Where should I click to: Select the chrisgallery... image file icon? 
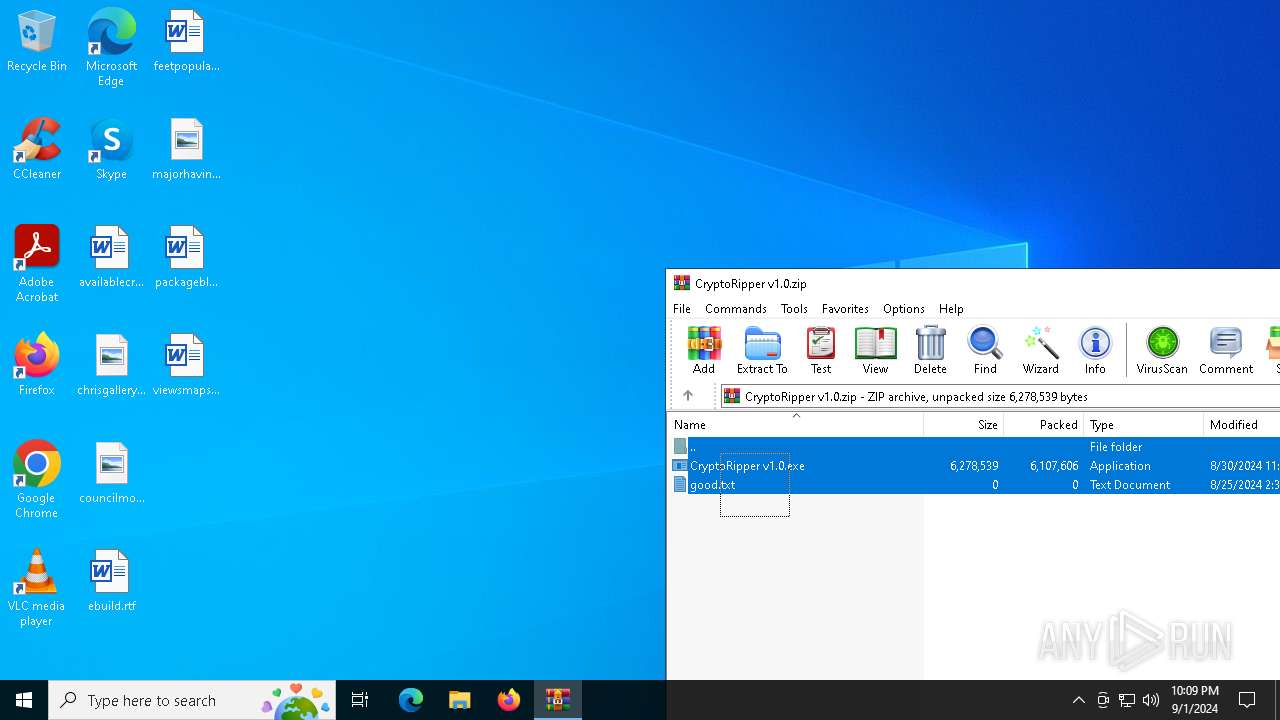click(x=111, y=365)
